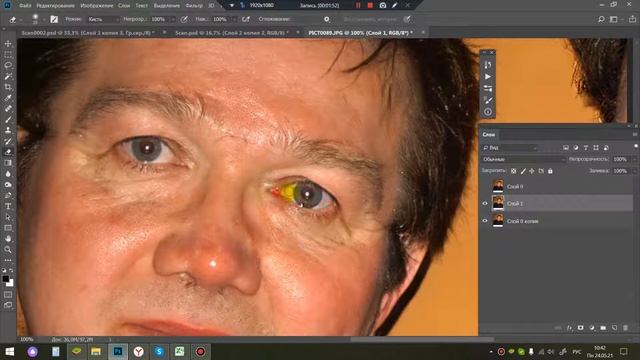Open the Actions panel play icon

click(488, 77)
